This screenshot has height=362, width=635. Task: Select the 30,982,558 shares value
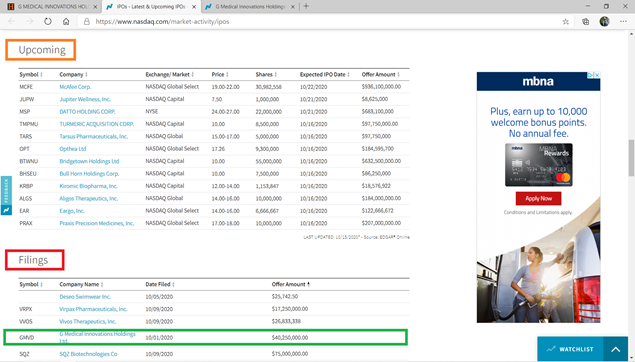268,87
